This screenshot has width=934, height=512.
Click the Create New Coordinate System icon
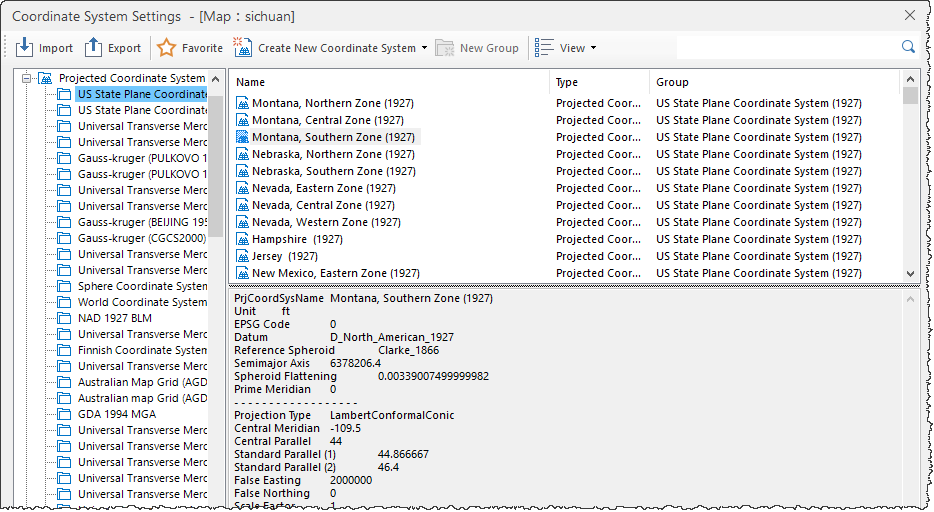(x=242, y=48)
